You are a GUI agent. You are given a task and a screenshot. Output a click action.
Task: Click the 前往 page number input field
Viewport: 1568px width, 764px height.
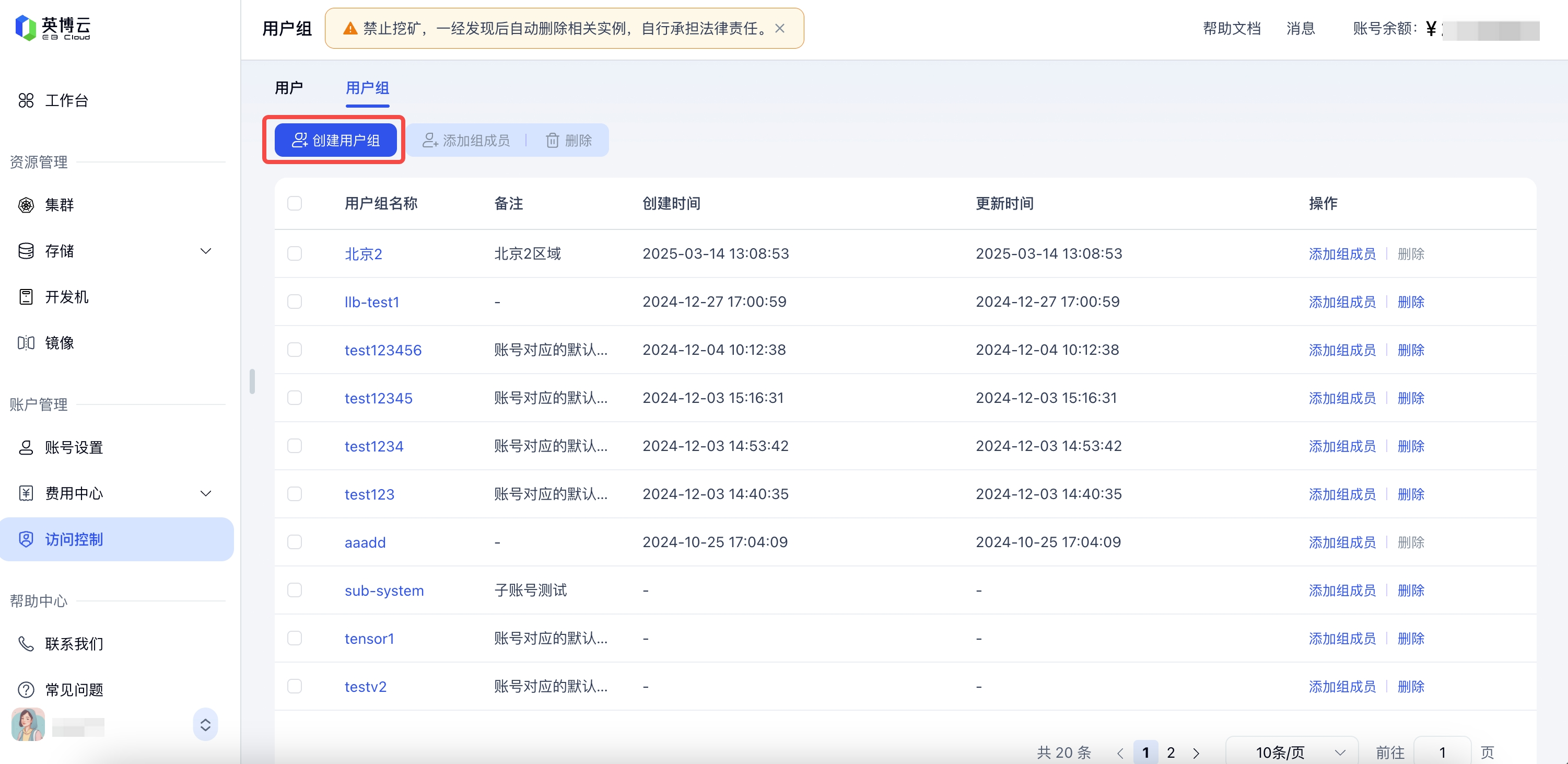click(x=1442, y=753)
